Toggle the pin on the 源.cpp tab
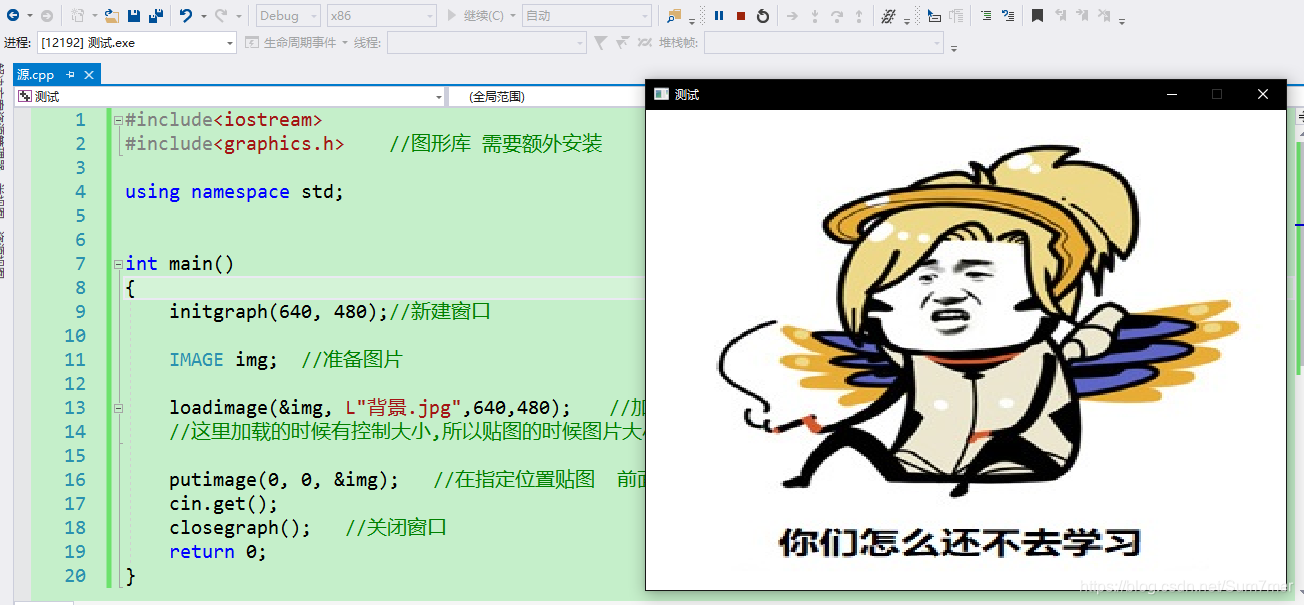Viewport: 1304px width, 605px height. [x=71, y=75]
